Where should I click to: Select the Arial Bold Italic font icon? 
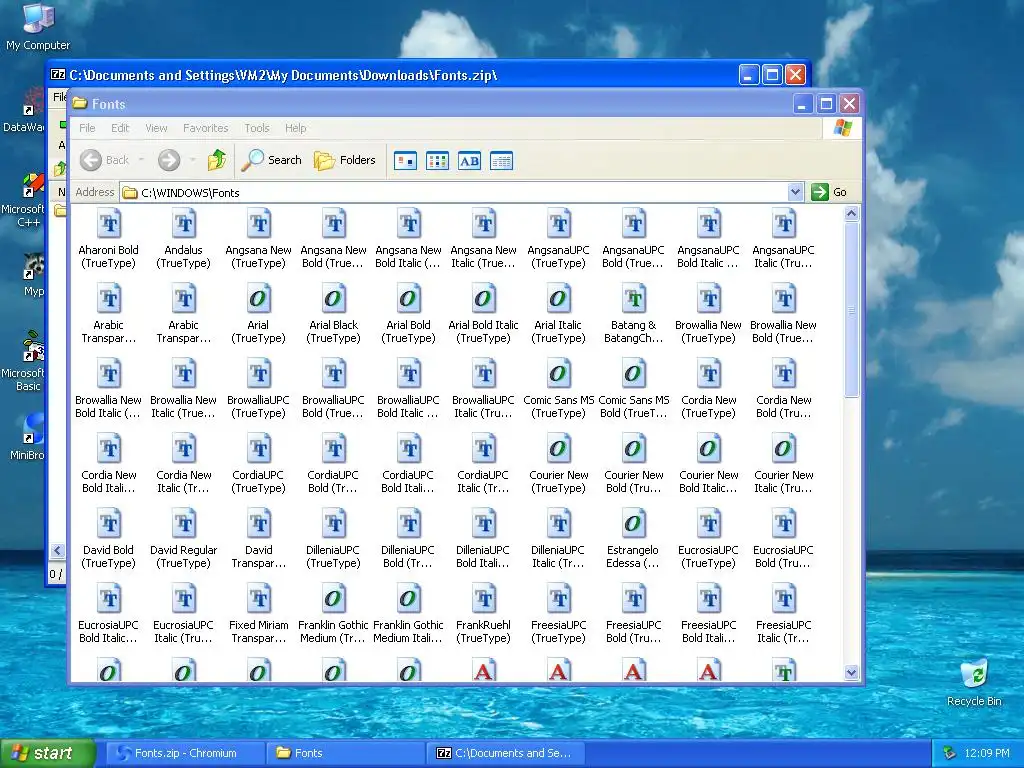point(483,299)
